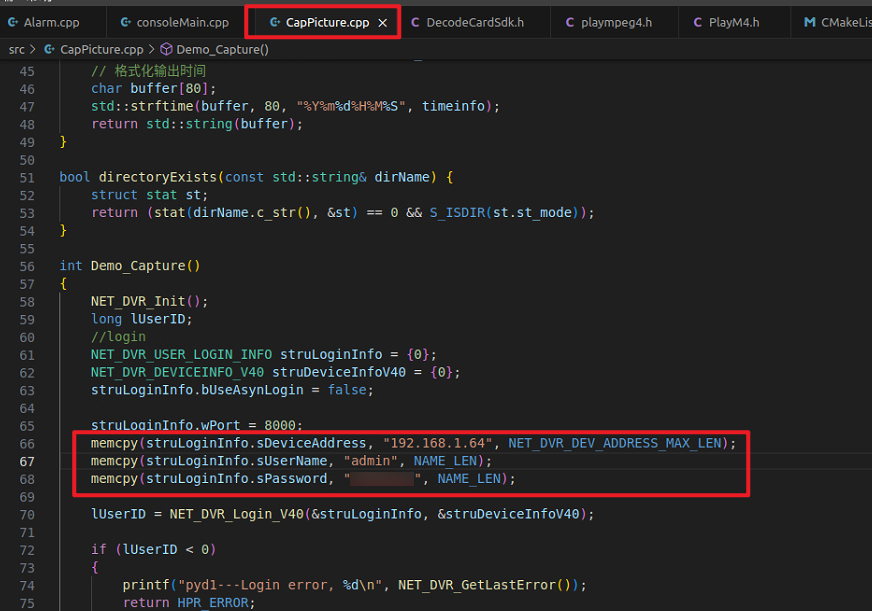Click the std::strftime call
Viewport: 872px width, 611px height.
point(142,106)
